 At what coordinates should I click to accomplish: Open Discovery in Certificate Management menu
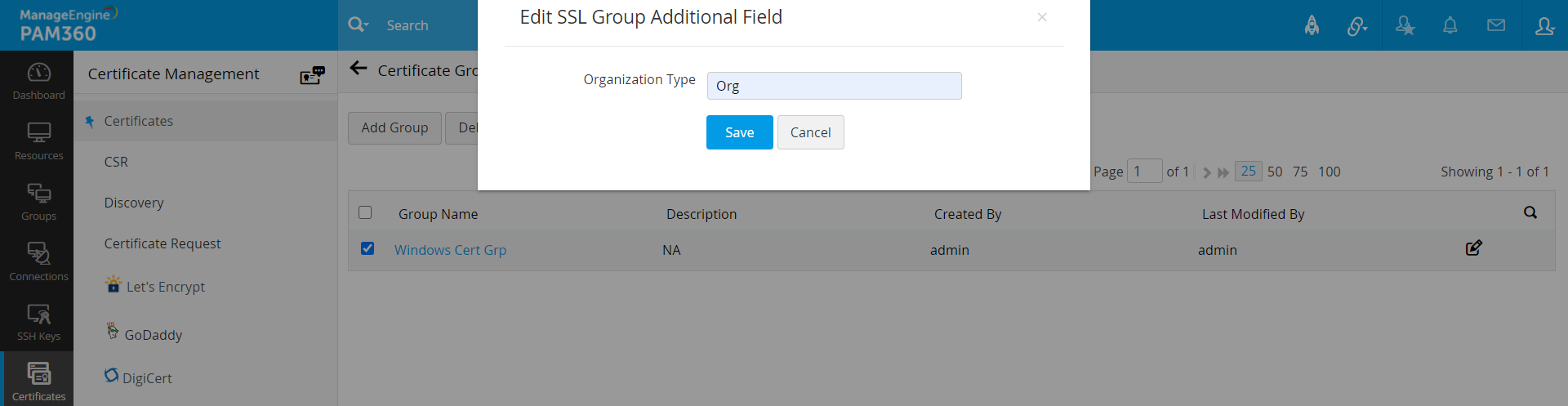[134, 203]
